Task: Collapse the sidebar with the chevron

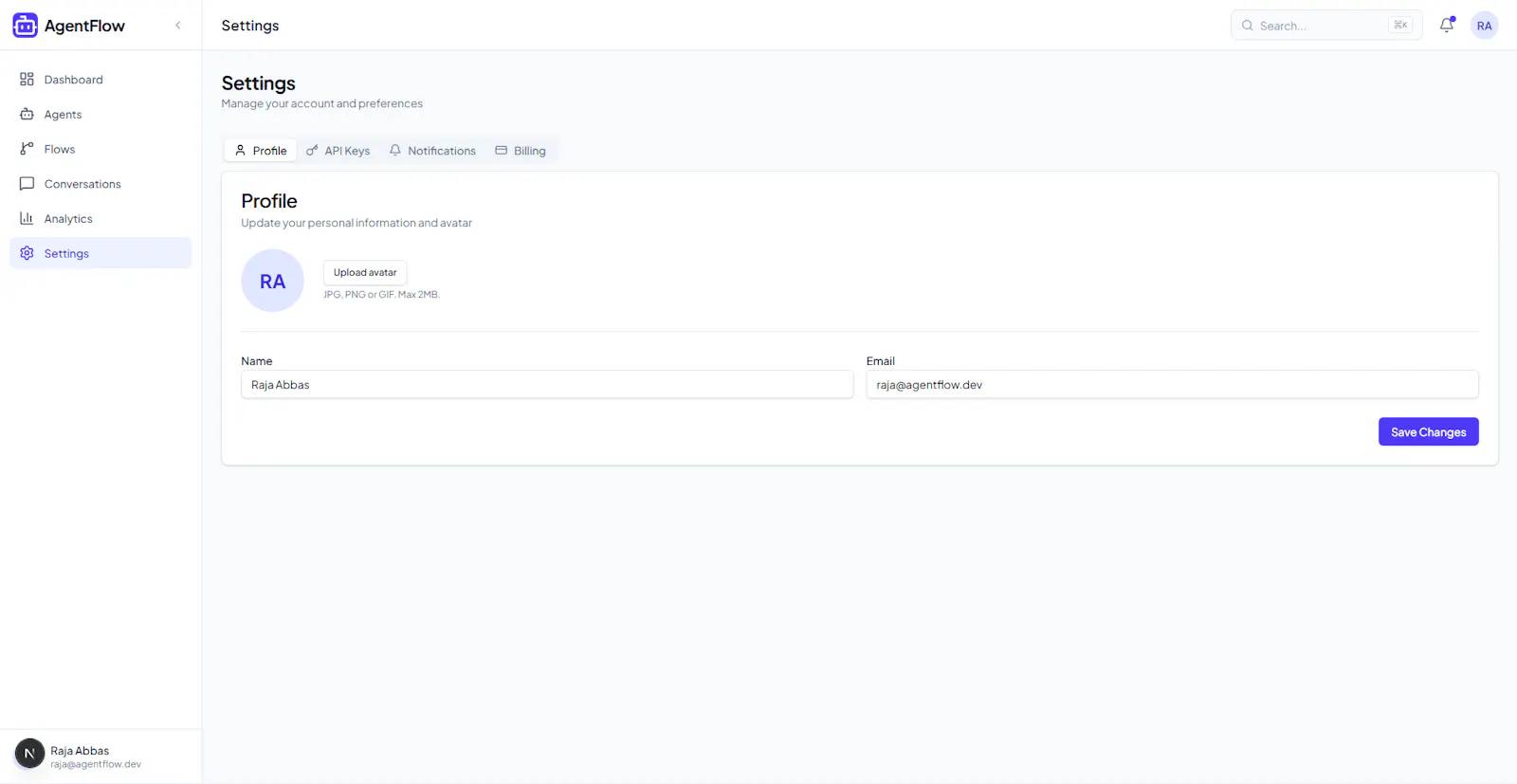Action: pos(177,26)
